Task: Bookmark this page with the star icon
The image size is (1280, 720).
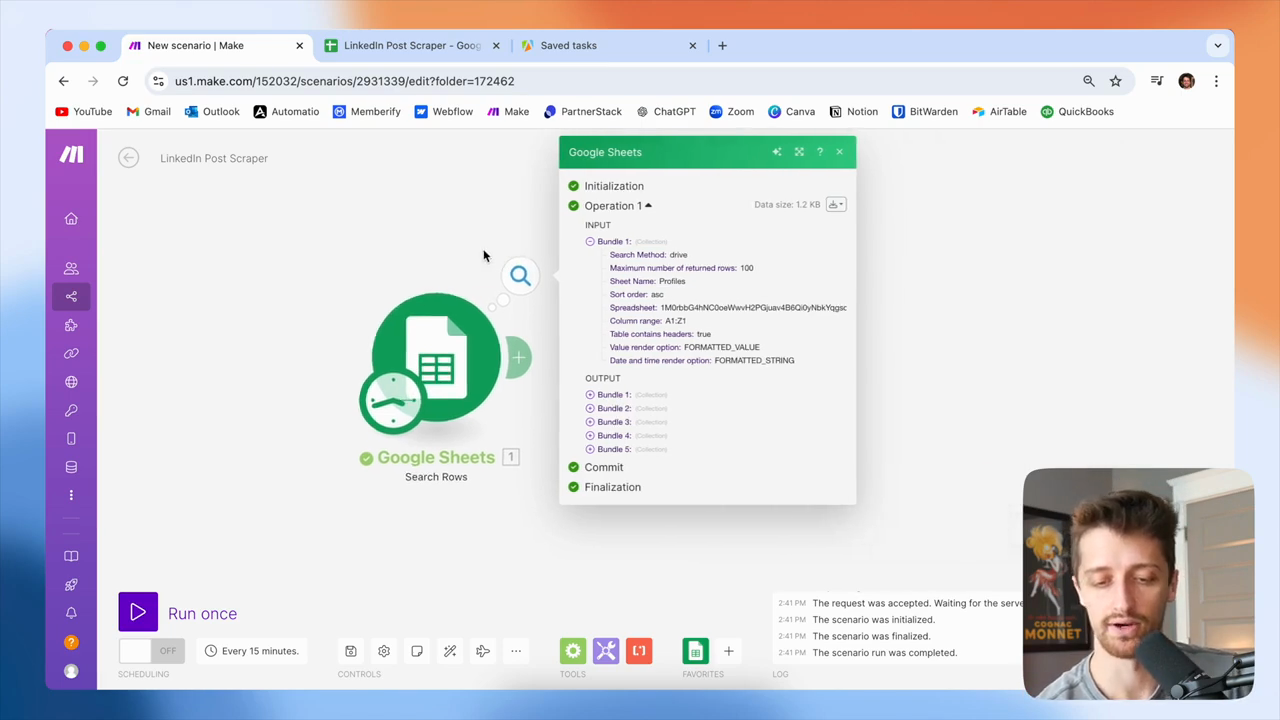Action: coord(1115,81)
